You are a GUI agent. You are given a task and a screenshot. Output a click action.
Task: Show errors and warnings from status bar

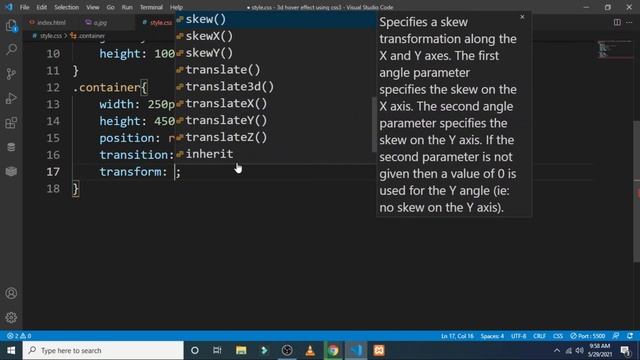19,336
